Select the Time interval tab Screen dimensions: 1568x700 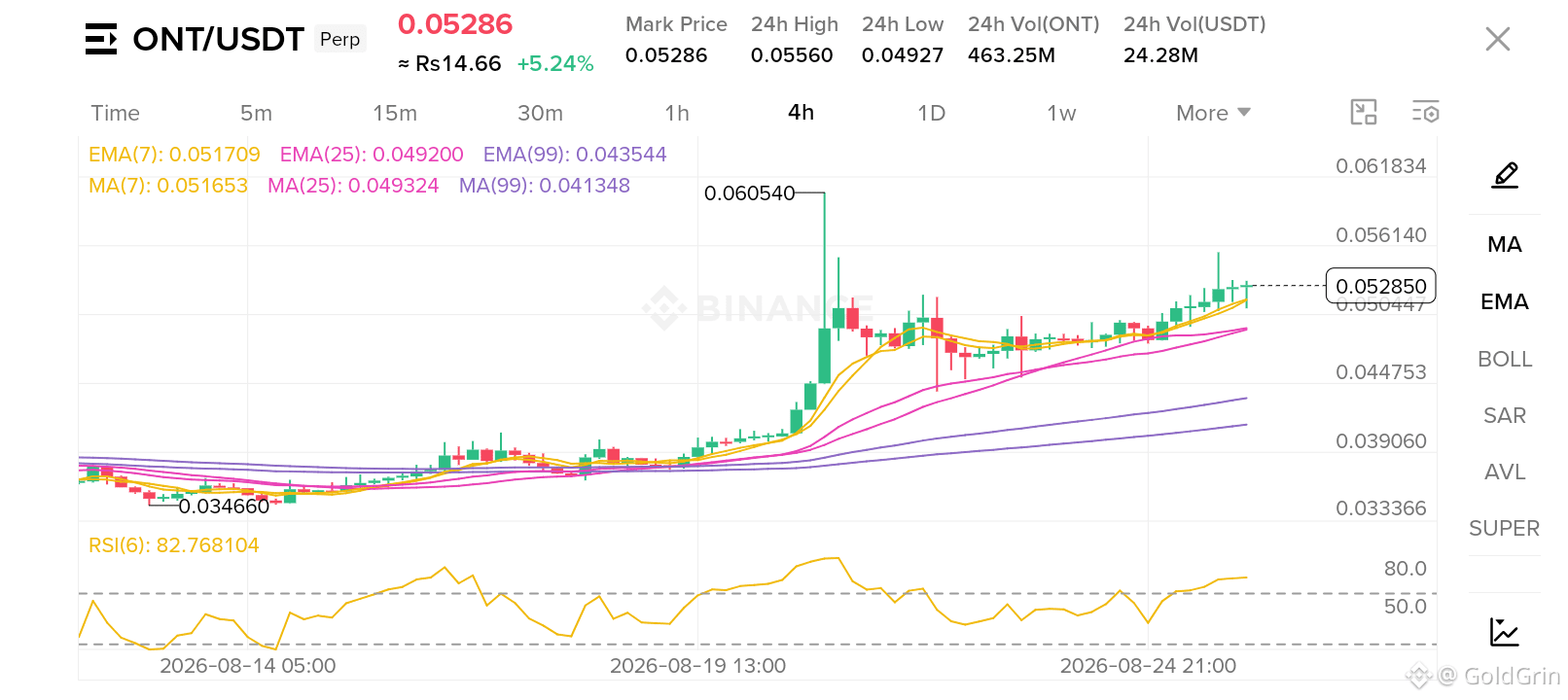pos(116,113)
